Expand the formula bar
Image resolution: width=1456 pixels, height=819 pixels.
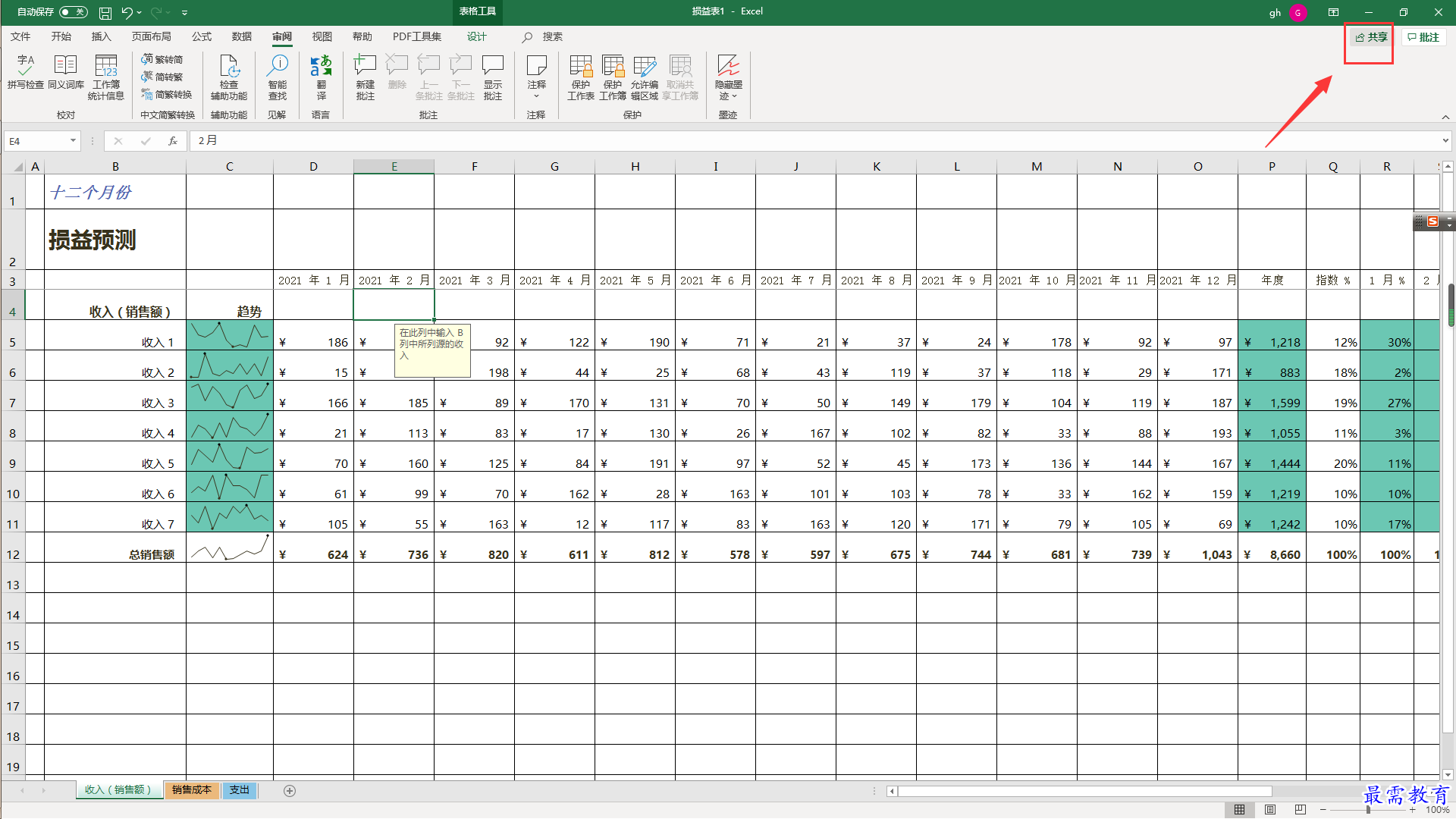pyautogui.click(x=1445, y=141)
